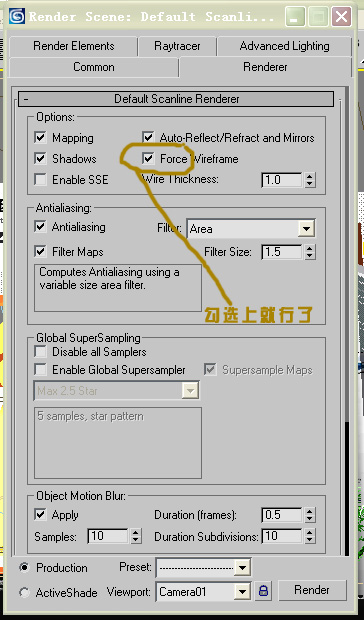Switch to the Raytracer tab
The height and width of the screenshot is (620, 364).
177,46
